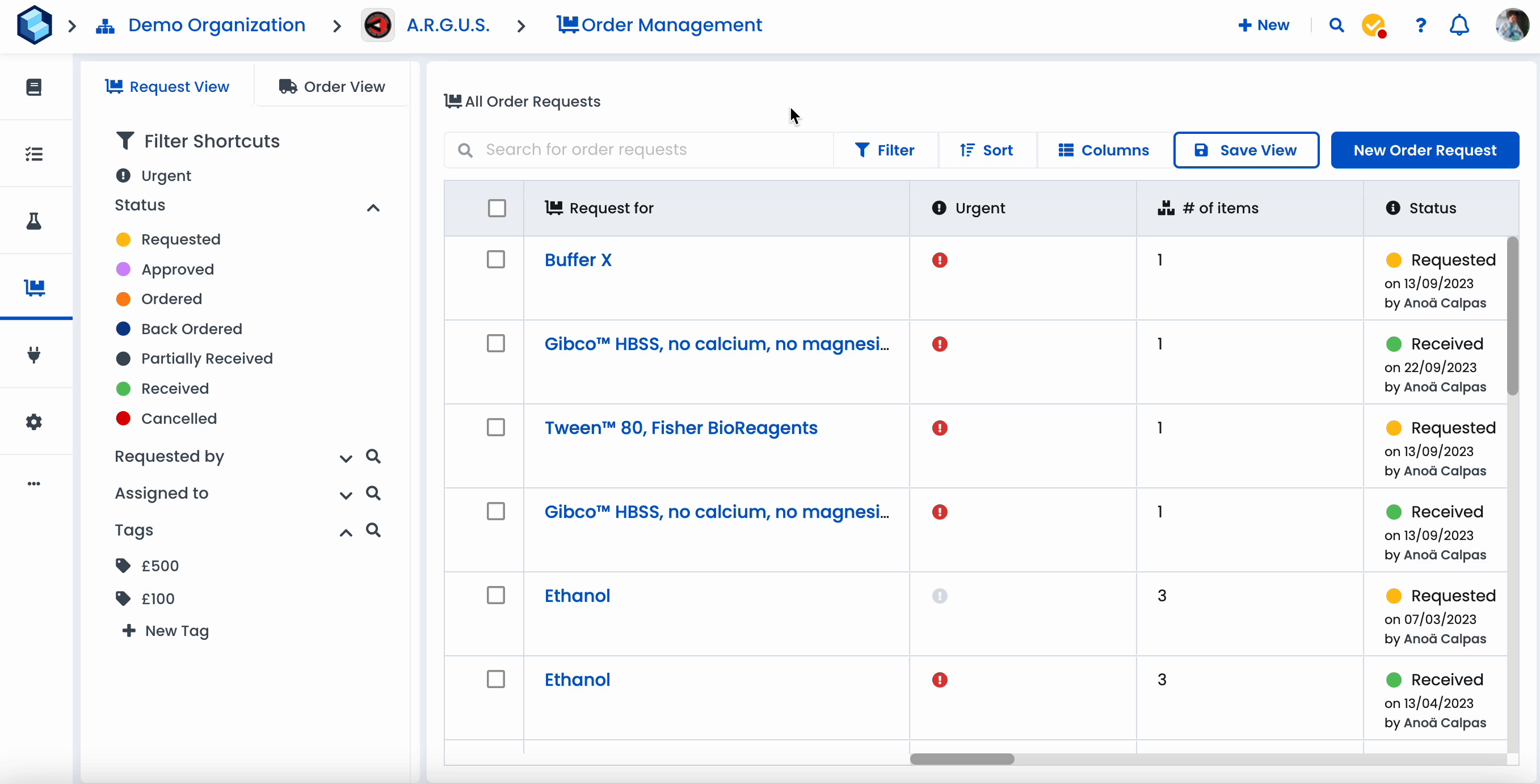The image size is (1540, 784).
Task: Search tags using the Tags magnifier icon
Action: coord(373,530)
